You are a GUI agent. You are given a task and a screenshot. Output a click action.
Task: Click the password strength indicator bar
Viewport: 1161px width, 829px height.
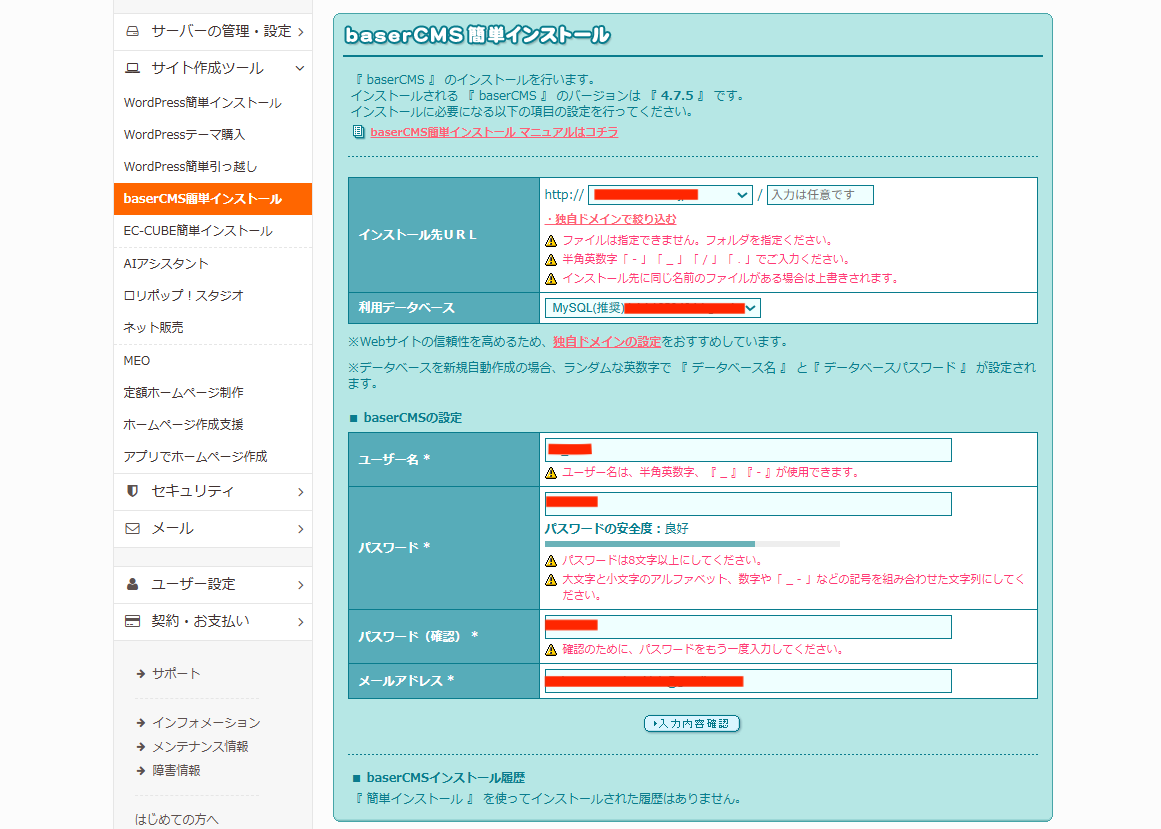[691, 543]
